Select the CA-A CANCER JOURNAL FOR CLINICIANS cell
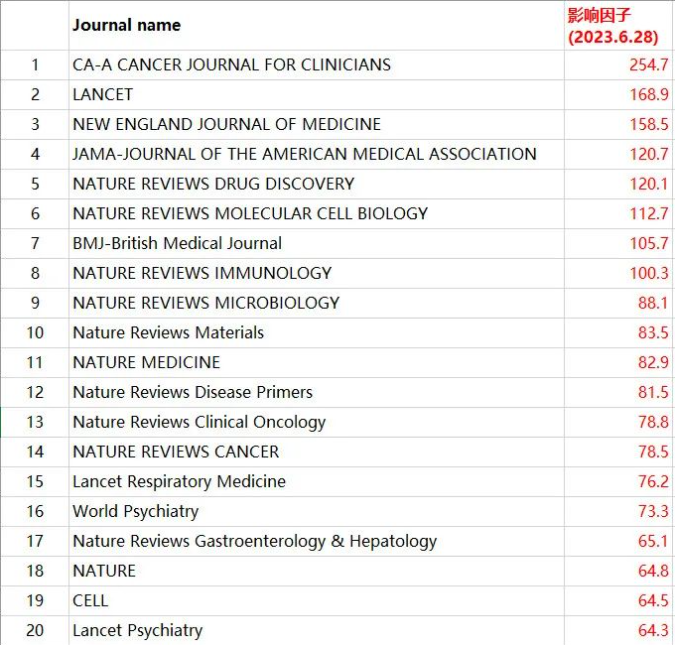This screenshot has height=645, width=675. pyautogui.click(x=316, y=65)
